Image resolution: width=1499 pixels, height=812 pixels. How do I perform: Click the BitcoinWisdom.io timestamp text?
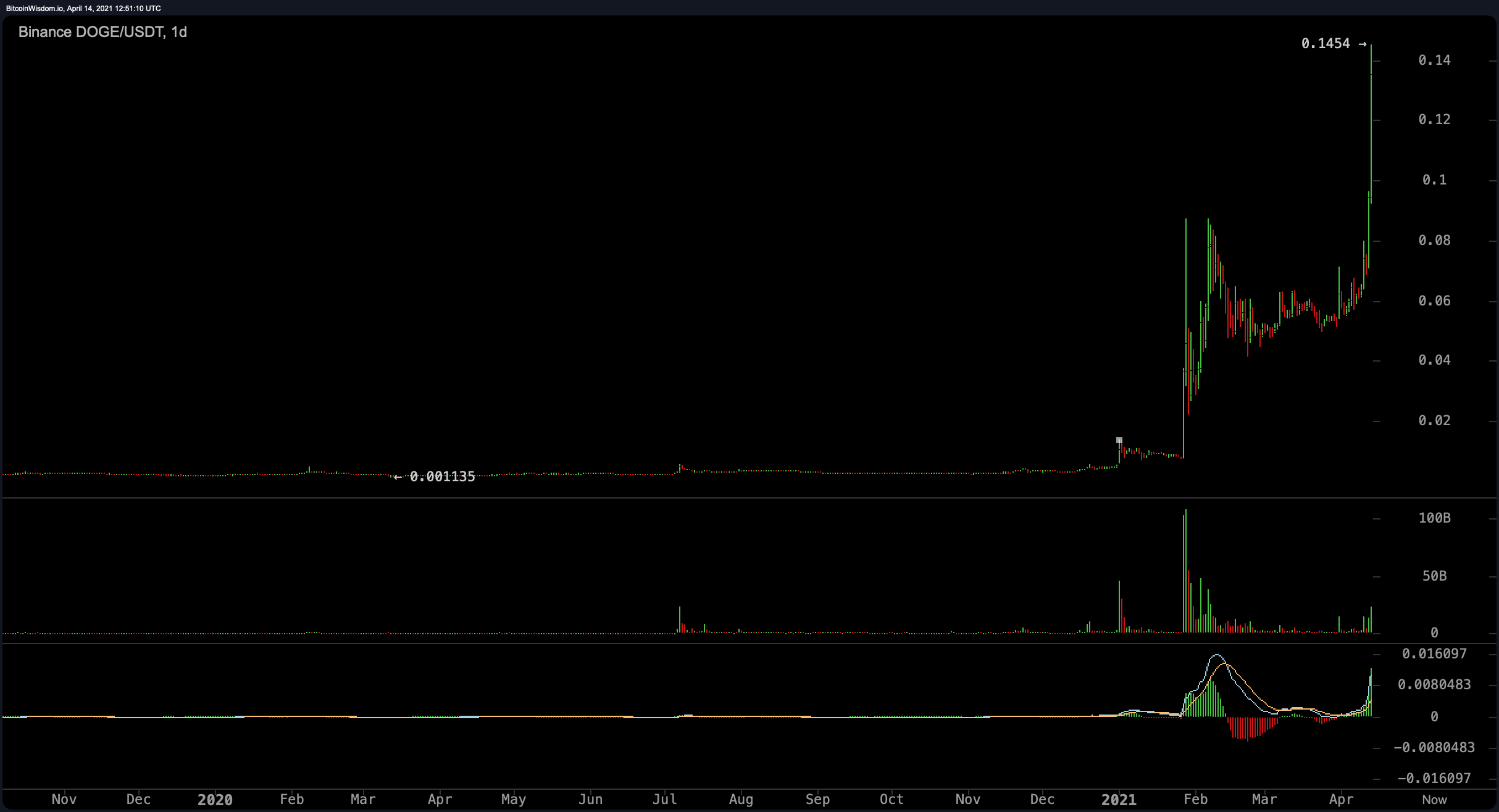tap(83, 9)
